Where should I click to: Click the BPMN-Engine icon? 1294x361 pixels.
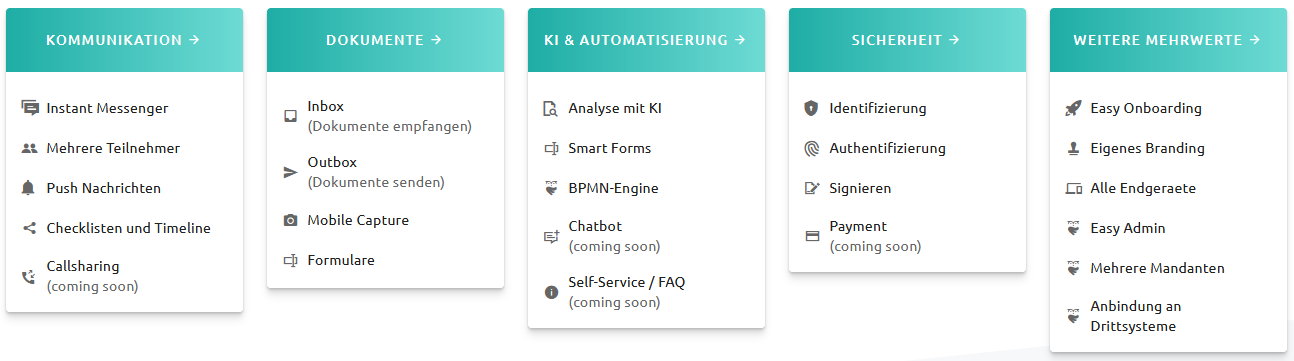point(551,188)
